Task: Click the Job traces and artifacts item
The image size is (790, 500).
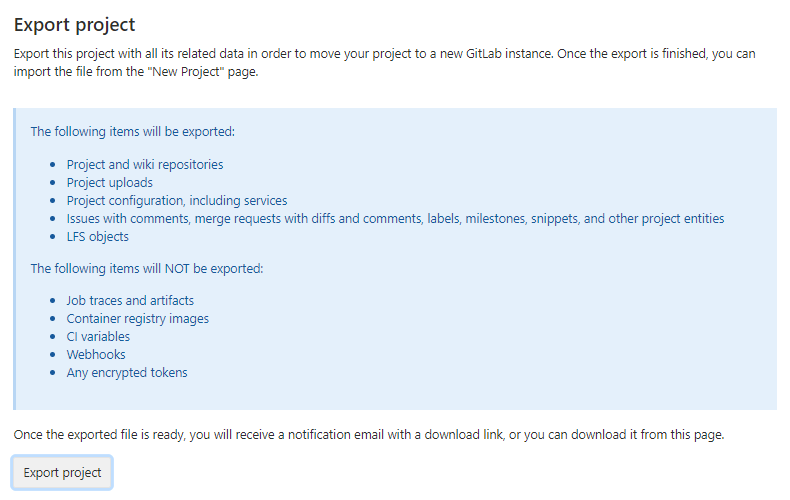Action: pyautogui.click(x=130, y=300)
